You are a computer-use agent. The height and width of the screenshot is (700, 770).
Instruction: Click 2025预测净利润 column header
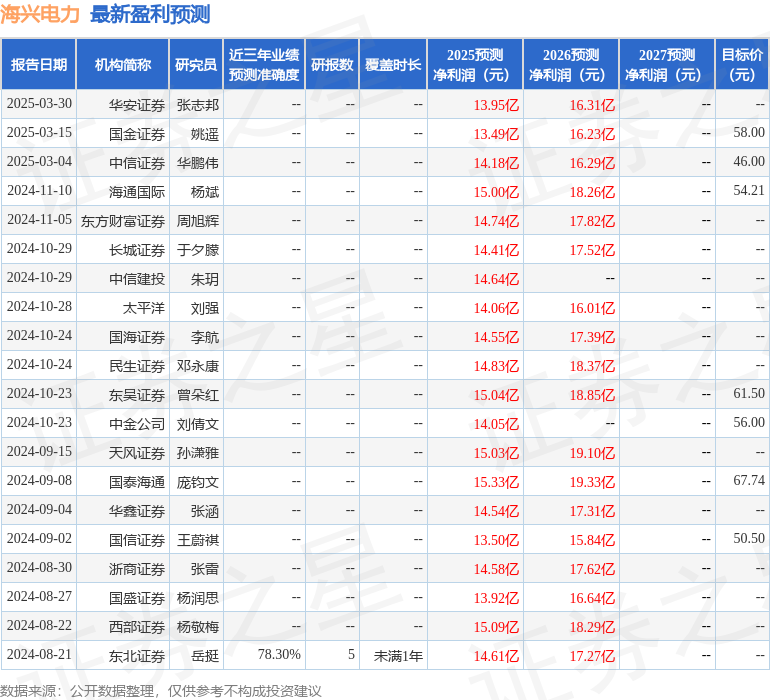click(475, 65)
